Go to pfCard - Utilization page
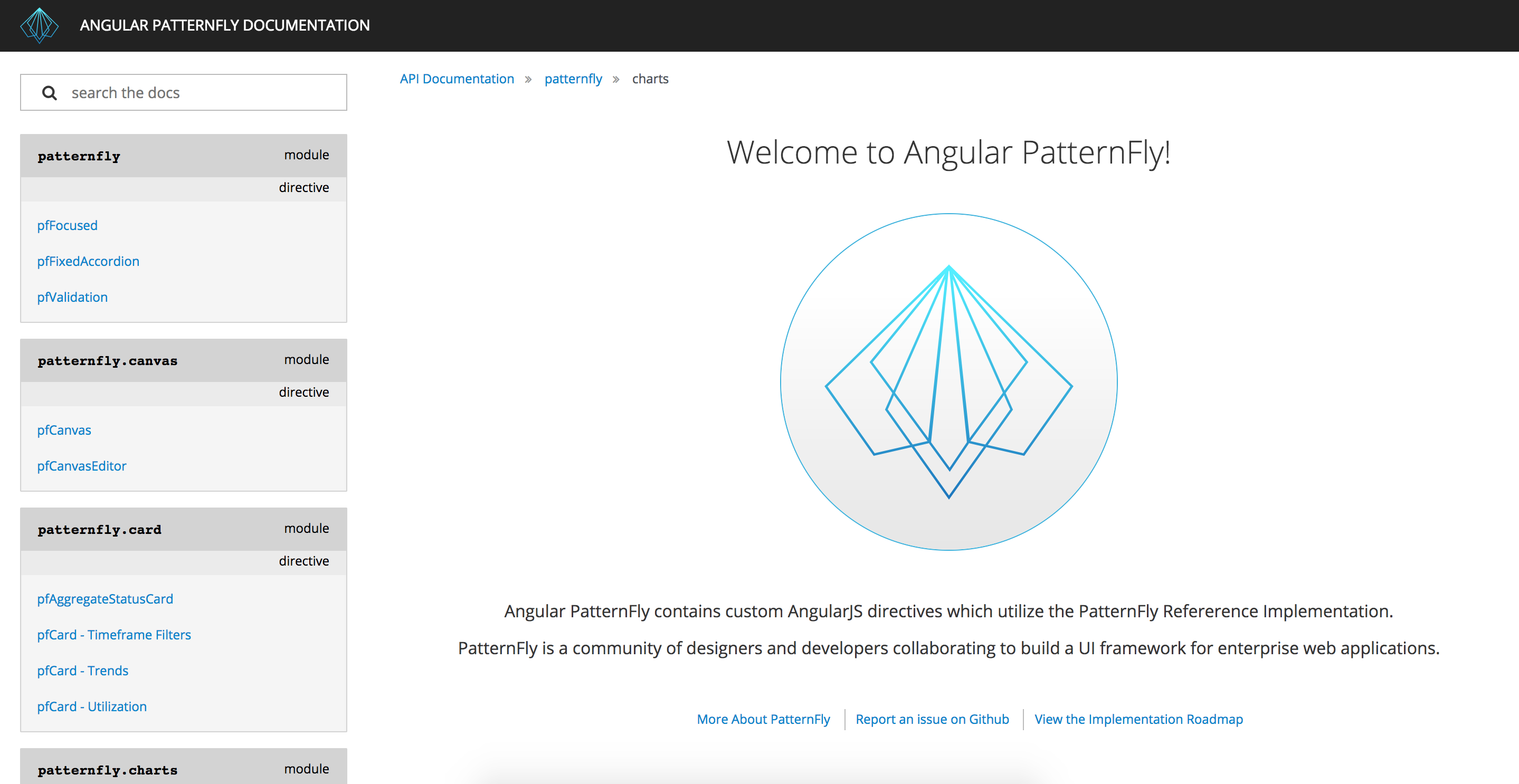1519x784 pixels. [91, 707]
